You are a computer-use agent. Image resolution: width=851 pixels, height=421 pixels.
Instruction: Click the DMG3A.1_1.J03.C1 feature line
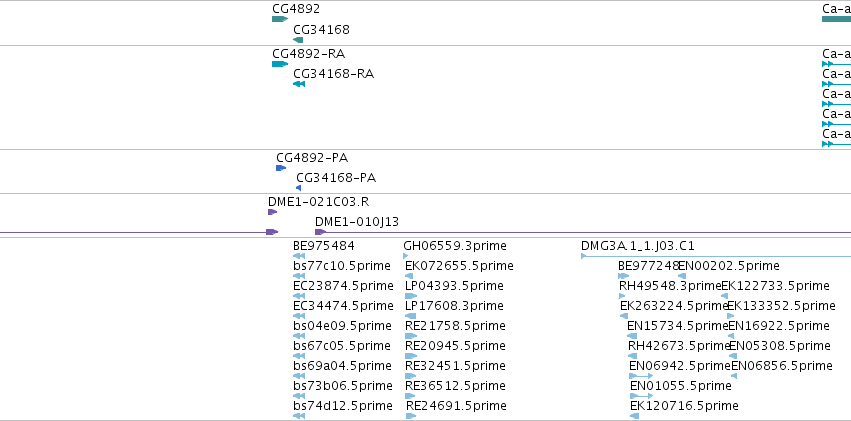coord(716,256)
